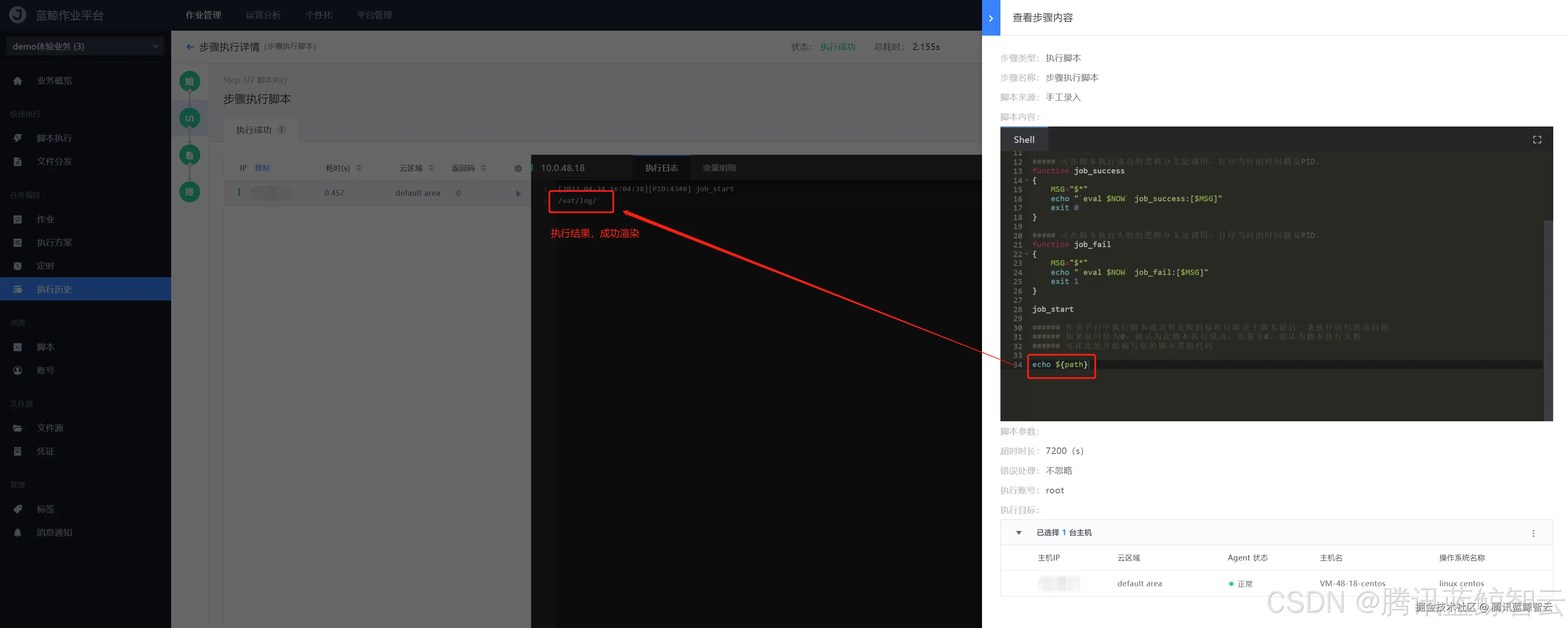Click the job_start code line 28

click(1052, 309)
